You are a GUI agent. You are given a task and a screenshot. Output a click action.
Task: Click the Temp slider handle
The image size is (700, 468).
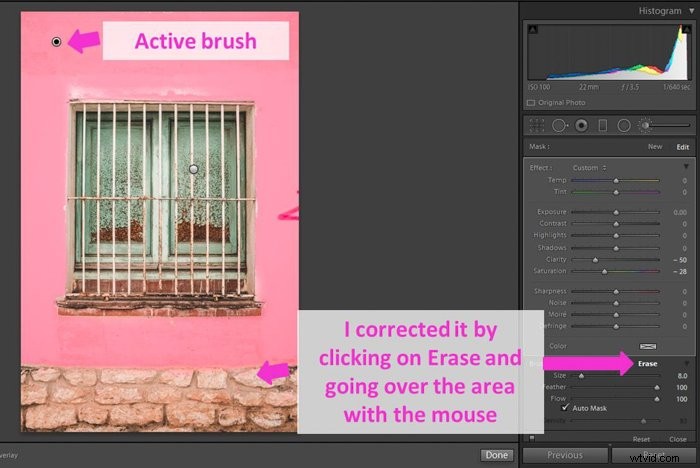coord(616,180)
